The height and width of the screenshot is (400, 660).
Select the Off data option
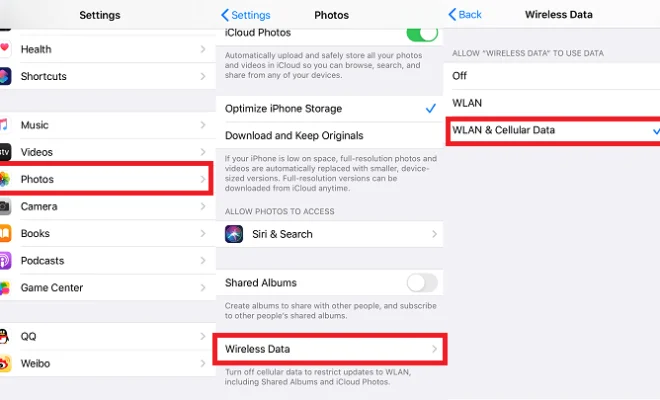(x=552, y=76)
